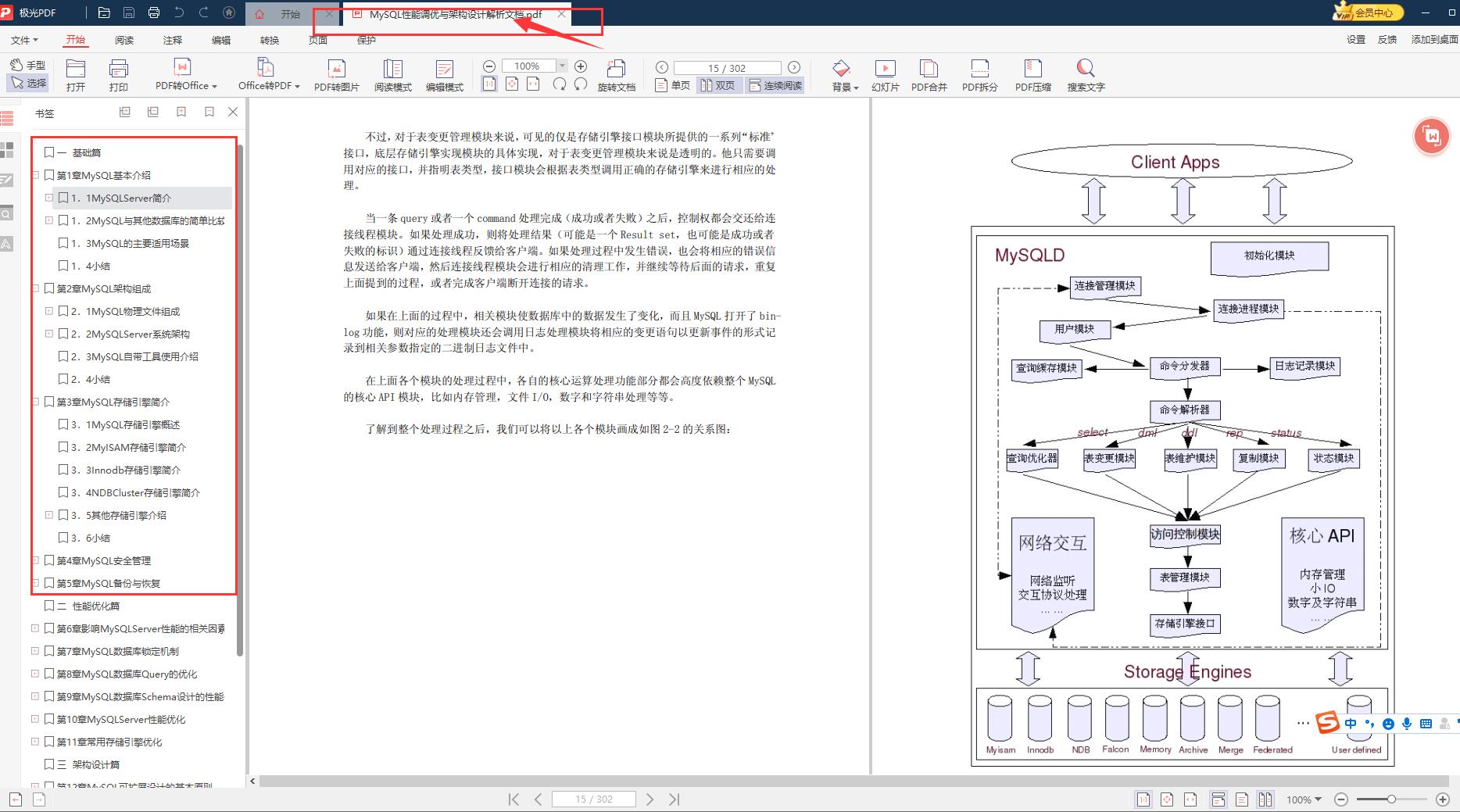Expand 第6章影响MySQLServer性能 bookmark node
Viewport: 1460px width, 812px height.
(x=34, y=628)
